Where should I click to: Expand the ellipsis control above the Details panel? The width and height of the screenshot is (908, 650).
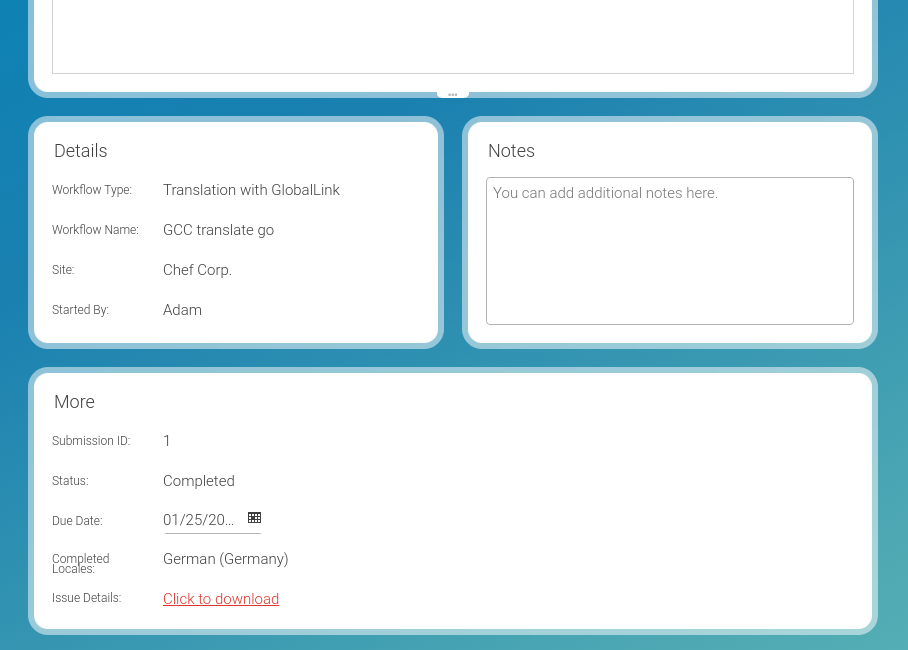coord(452,91)
